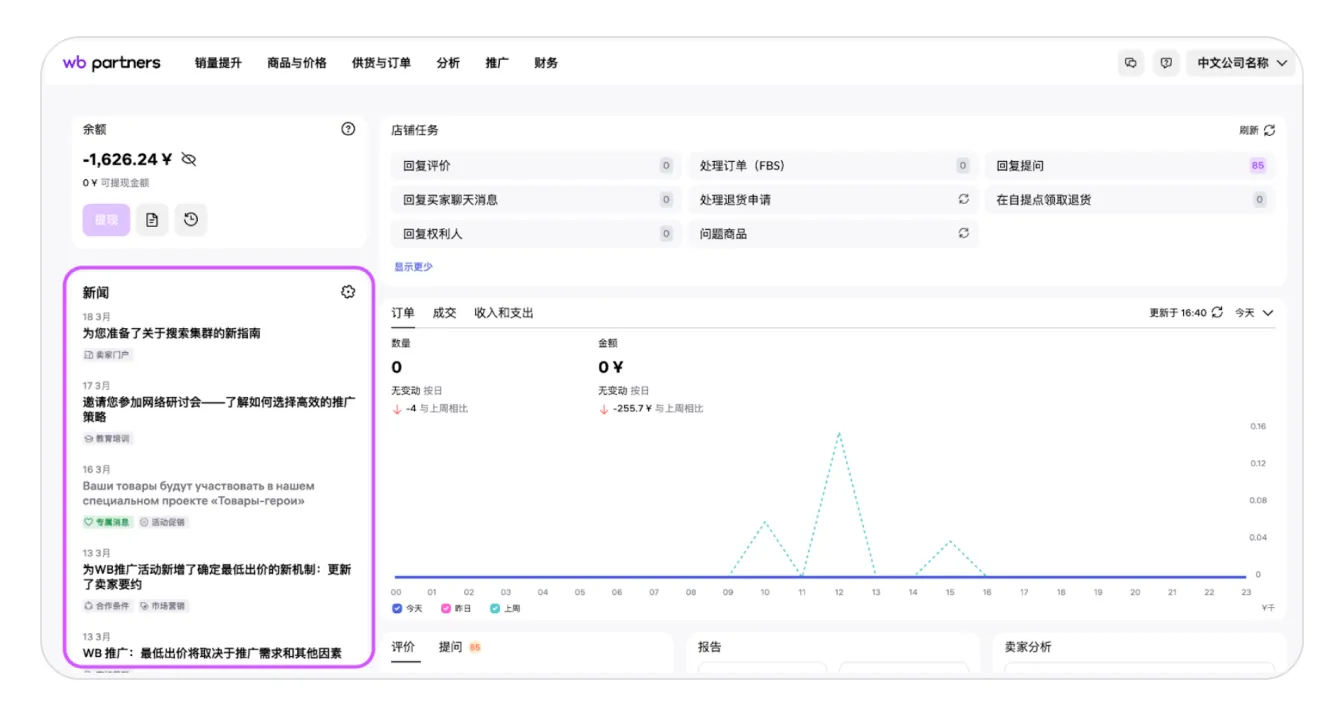Open the 今天 period dropdown
Viewport: 1344px width, 716px height.
tap(1254, 313)
